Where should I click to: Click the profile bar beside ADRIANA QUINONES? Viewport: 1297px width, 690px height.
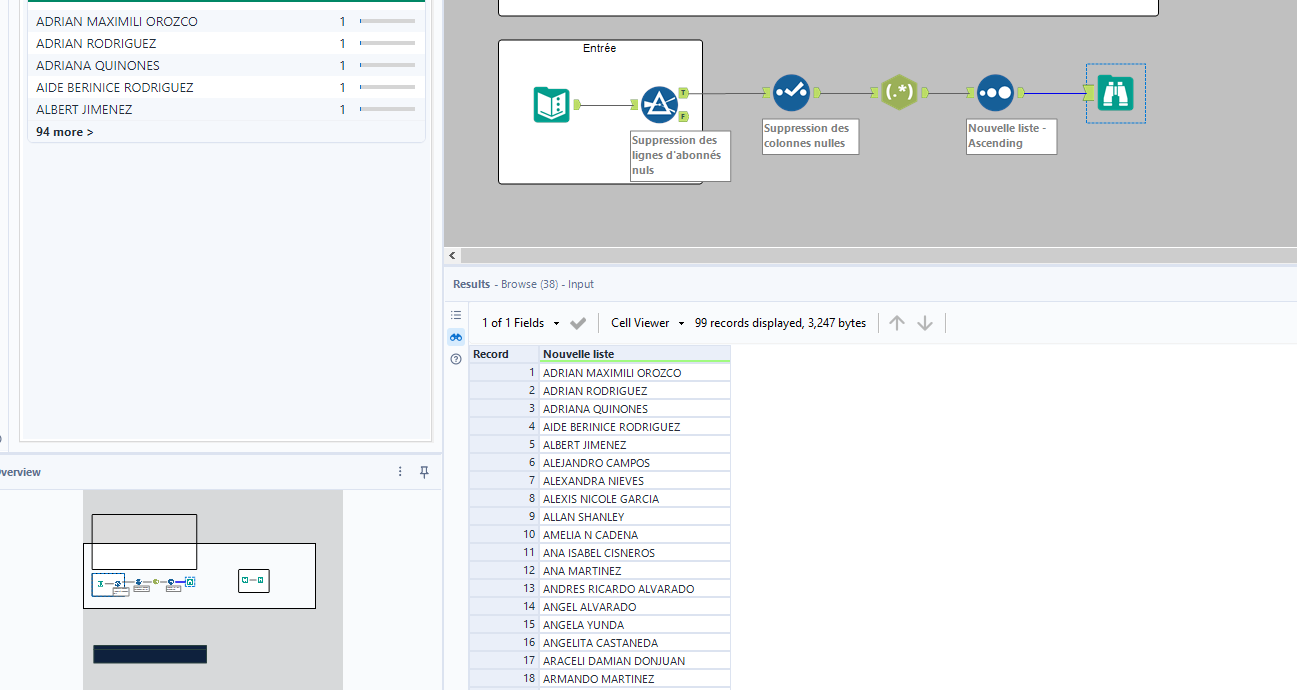[x=389, y=64]
